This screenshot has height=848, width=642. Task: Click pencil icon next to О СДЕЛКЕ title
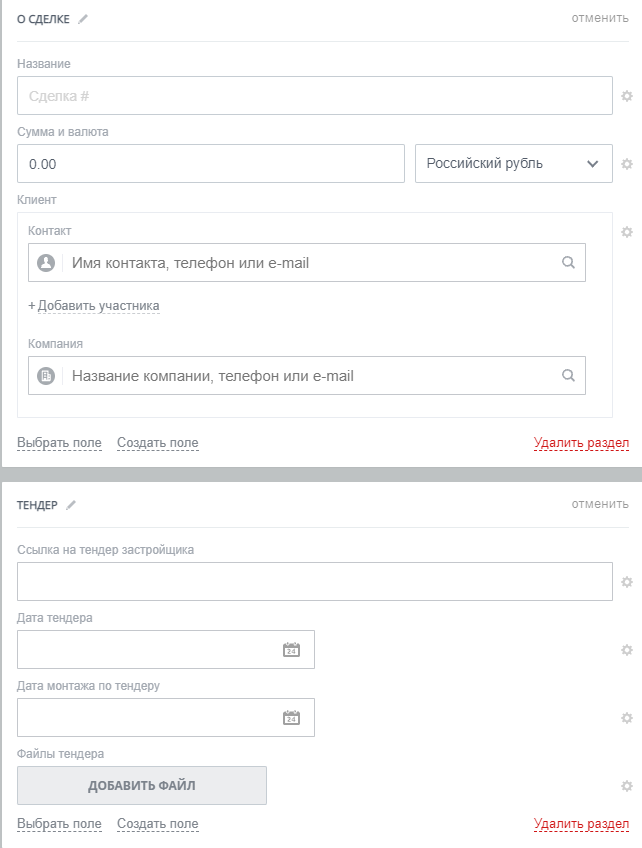(83, 19)
